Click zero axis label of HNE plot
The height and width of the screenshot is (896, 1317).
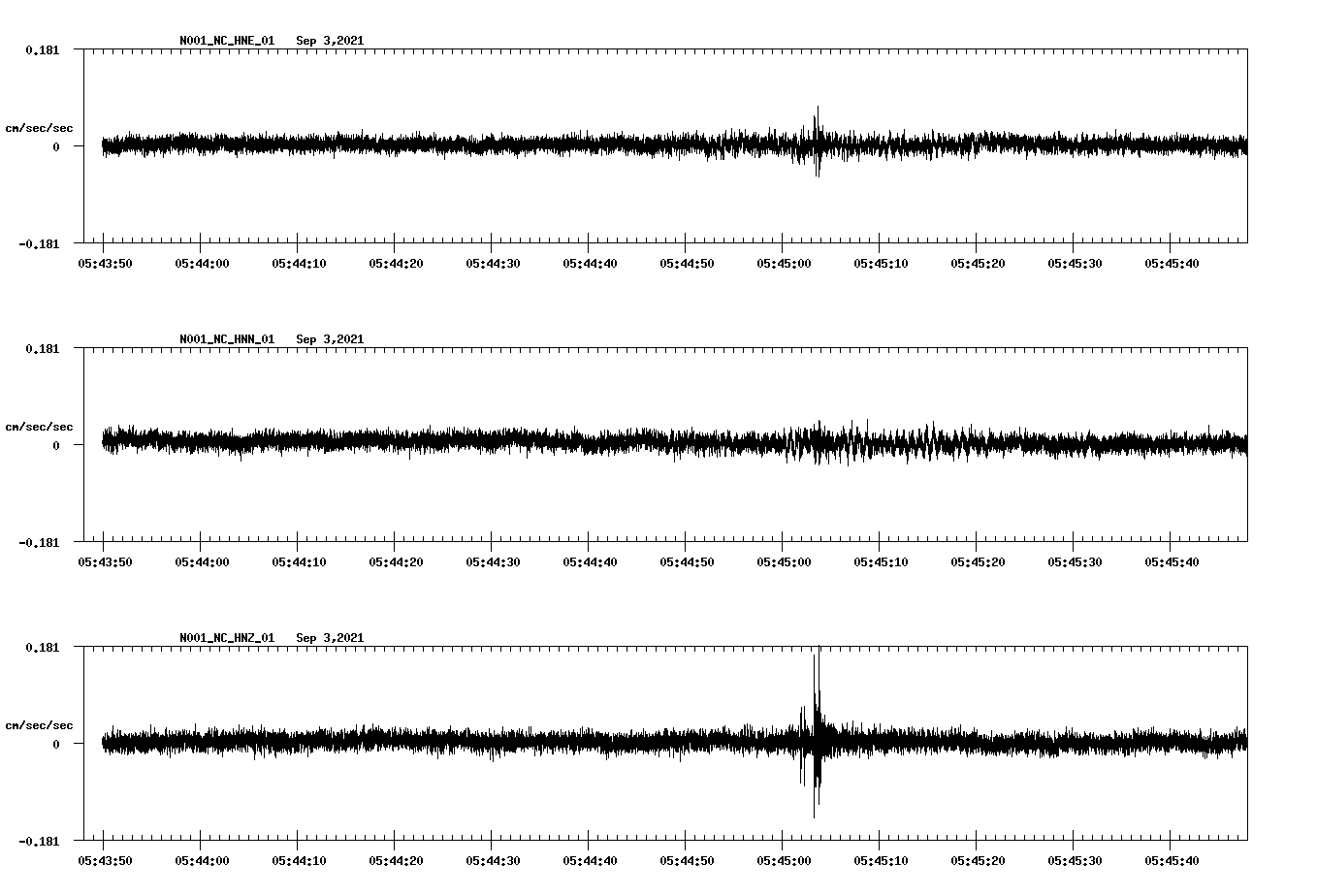(56, 146)
